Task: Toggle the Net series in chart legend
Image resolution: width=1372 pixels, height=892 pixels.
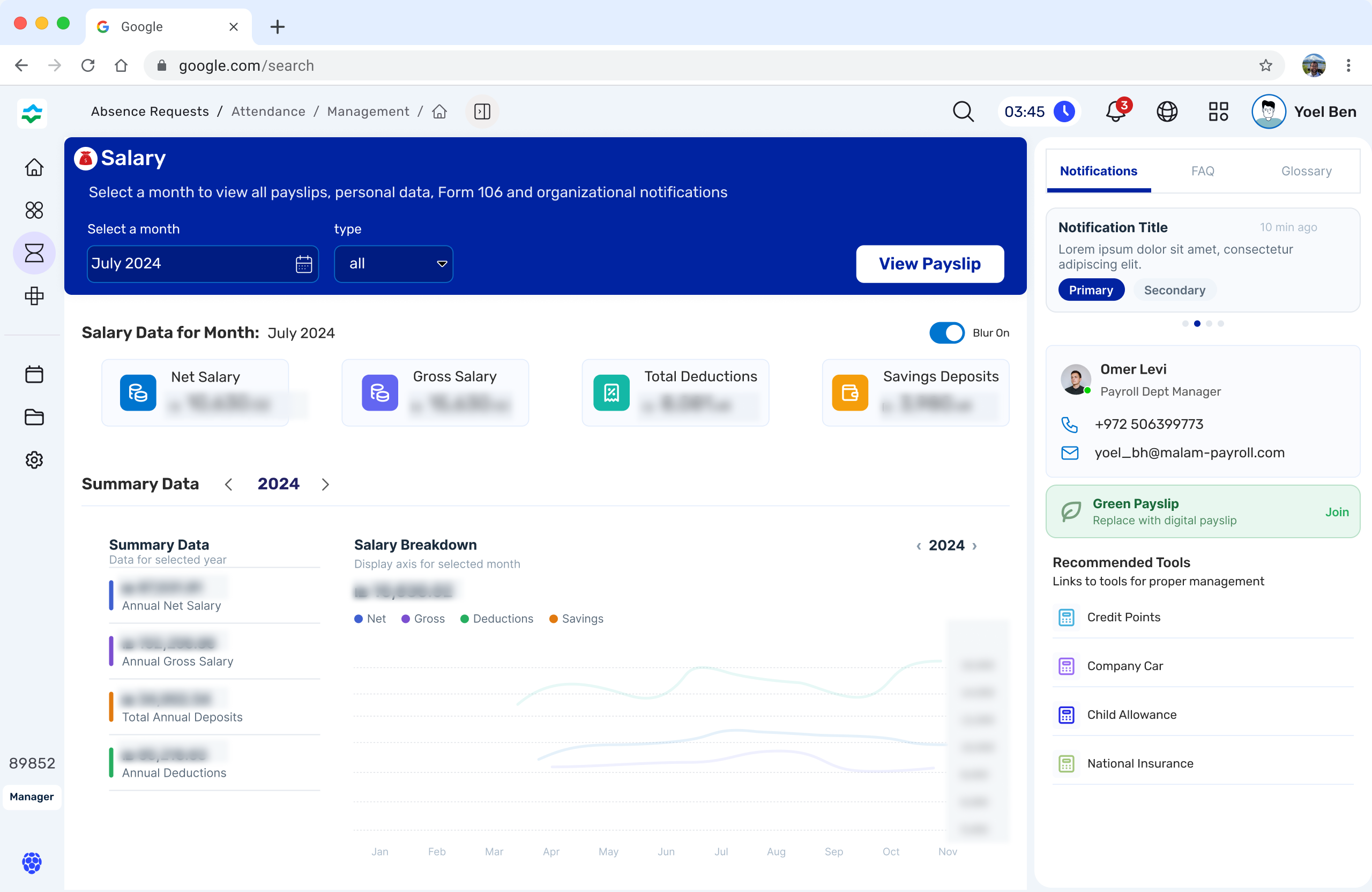Action: point(369,619)
